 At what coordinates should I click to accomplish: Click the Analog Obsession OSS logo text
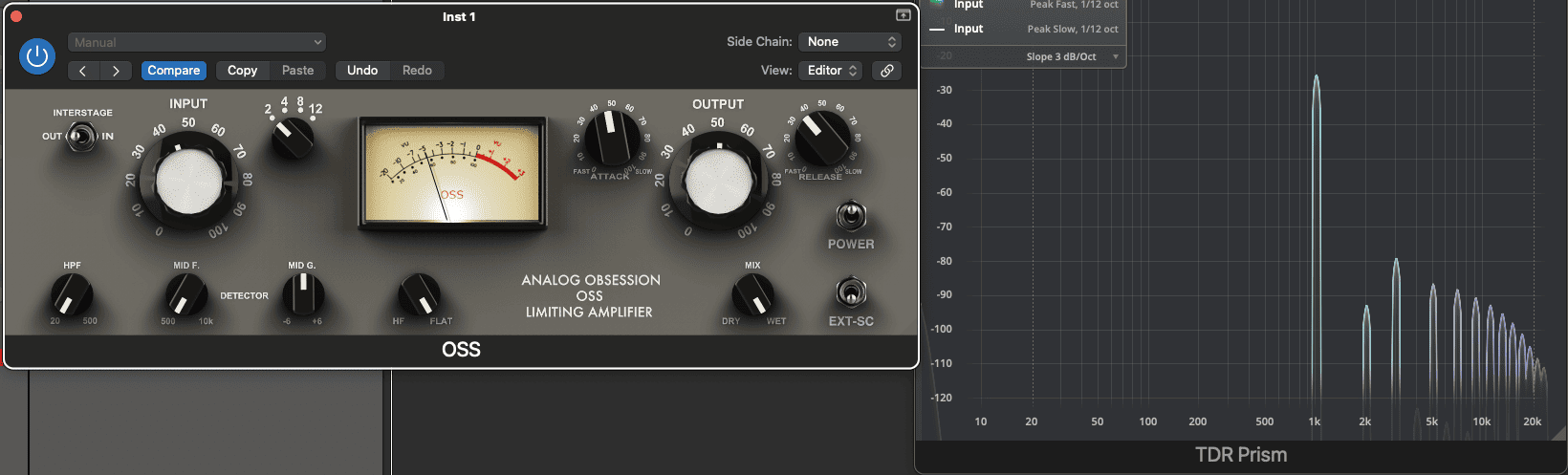[590, 295]
